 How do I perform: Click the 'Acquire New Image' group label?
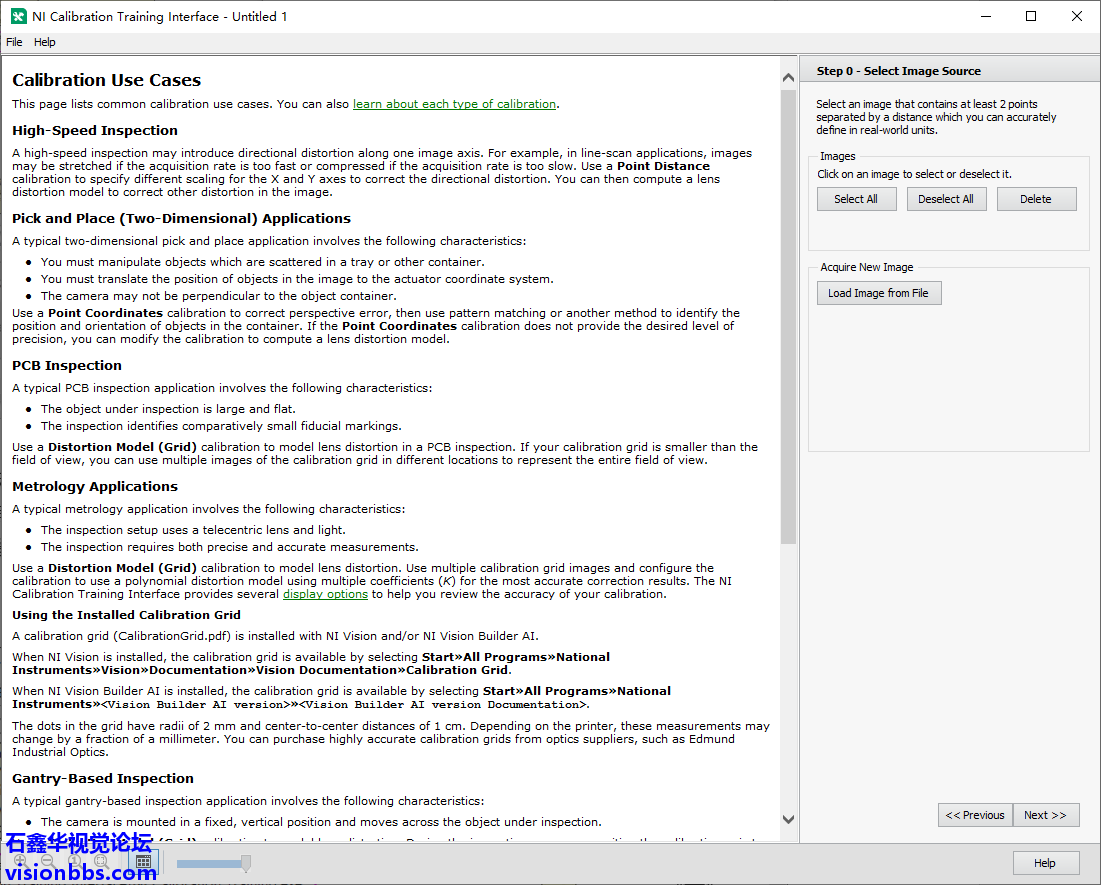coord(867,267)
